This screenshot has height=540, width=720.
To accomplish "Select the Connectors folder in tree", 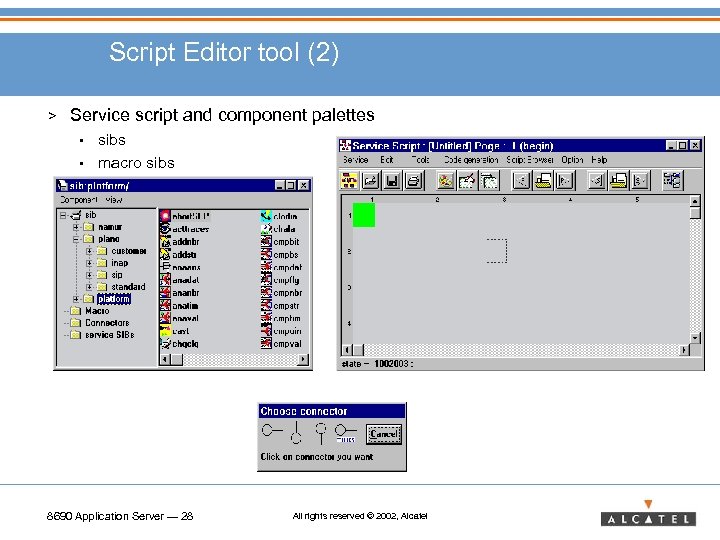I will point(107,323).
